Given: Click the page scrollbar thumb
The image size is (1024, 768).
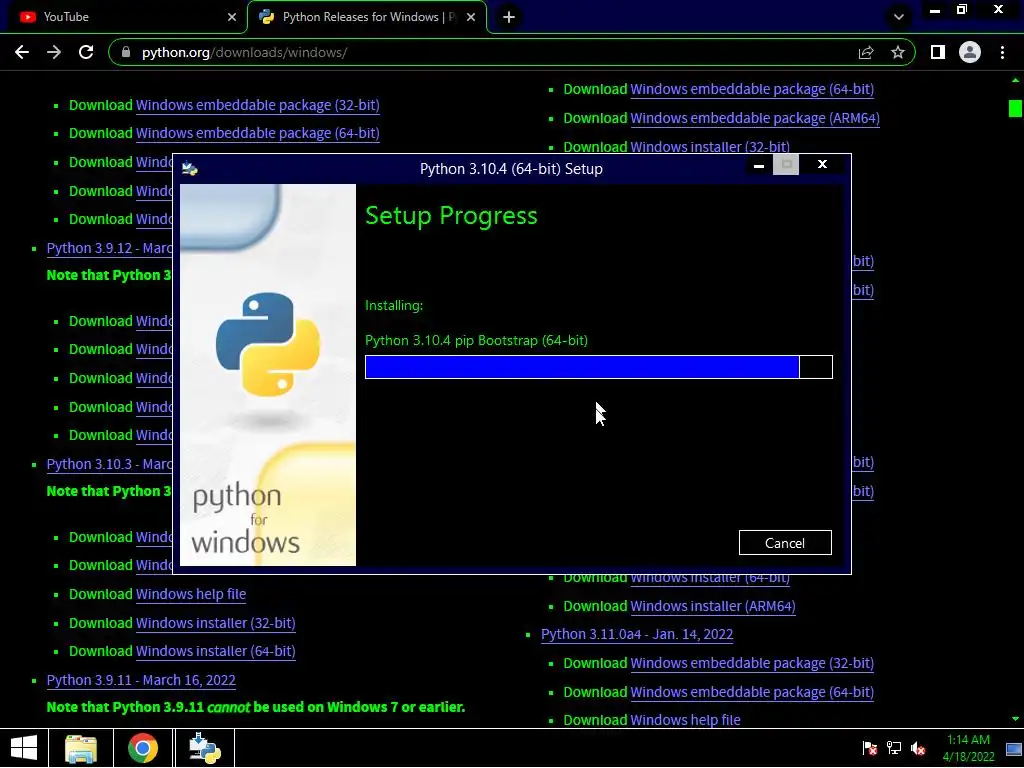Looking at the screenshot, I should click(1015, 108).
